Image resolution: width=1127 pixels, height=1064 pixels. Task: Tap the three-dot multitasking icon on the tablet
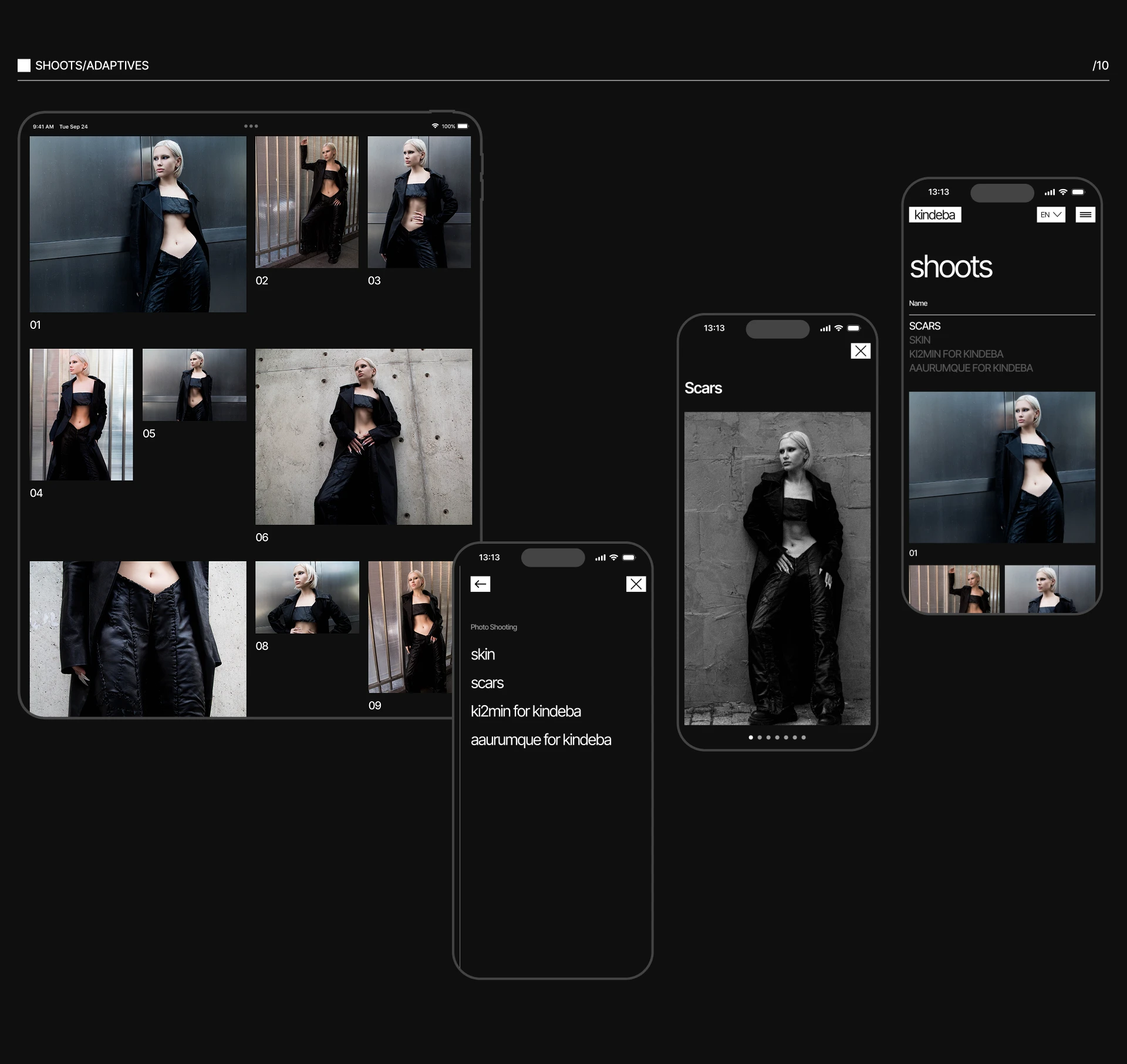tap(251, 126)
